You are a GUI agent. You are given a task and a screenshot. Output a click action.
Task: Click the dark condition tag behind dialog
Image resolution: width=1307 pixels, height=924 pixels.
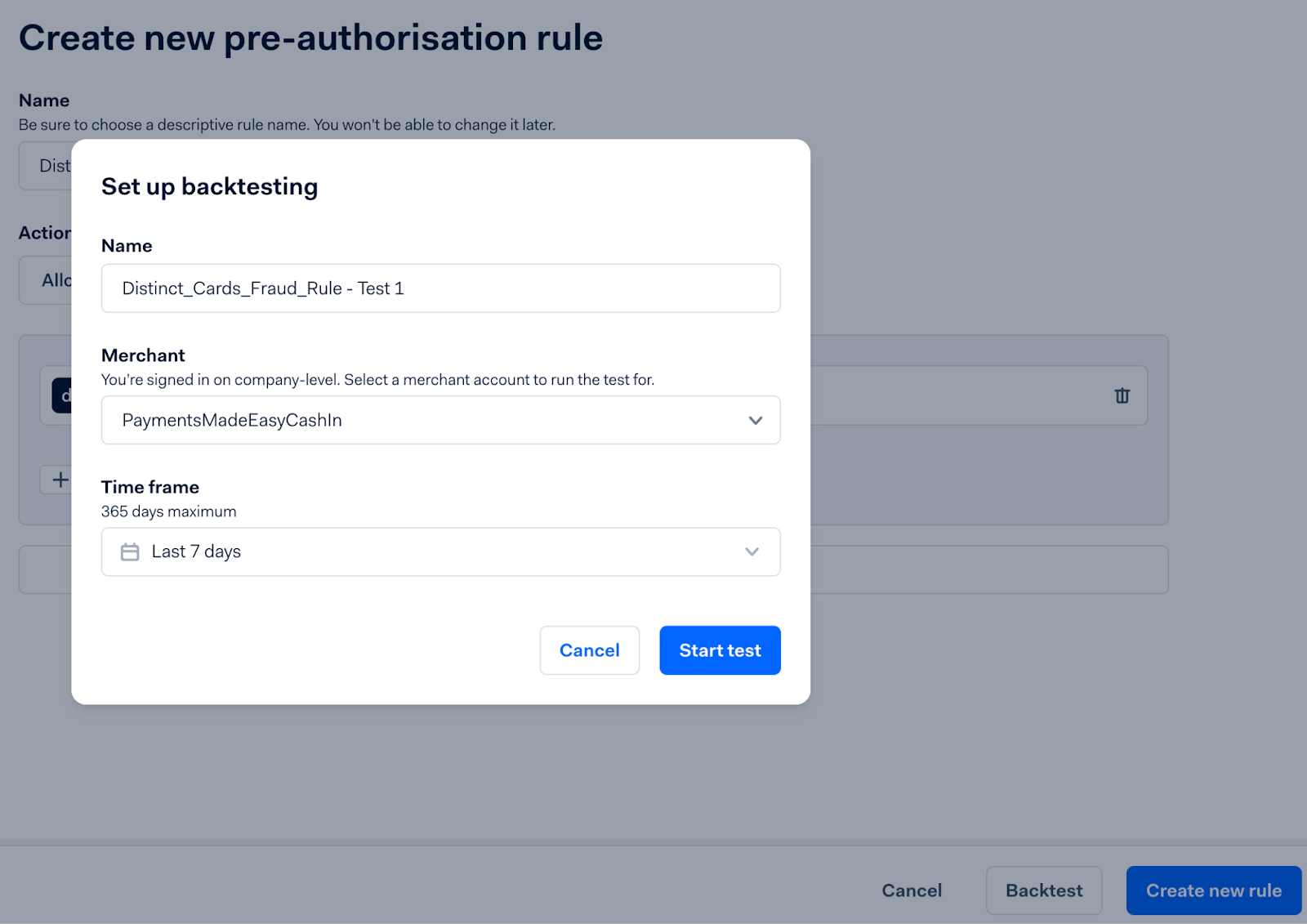click(62, 395)
